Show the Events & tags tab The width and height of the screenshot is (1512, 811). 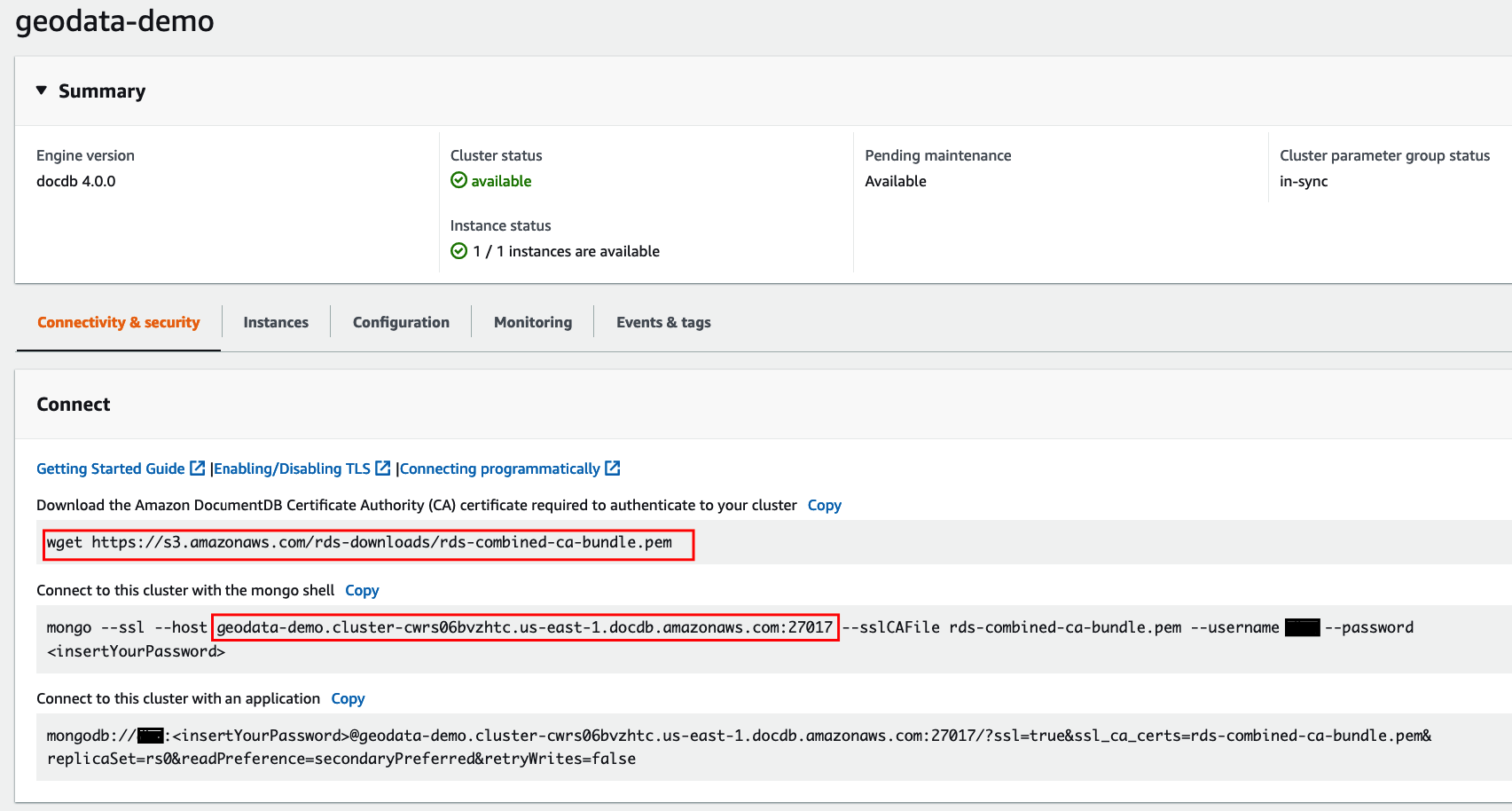tap(663, 322)
